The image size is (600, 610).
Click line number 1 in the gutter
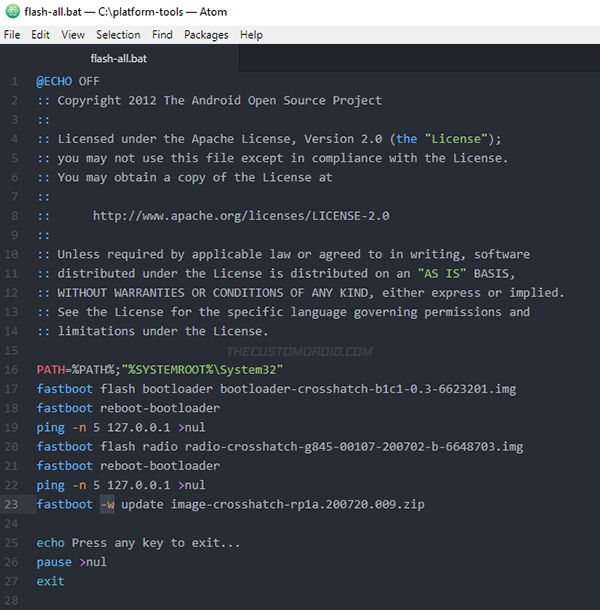click(14, 81)
